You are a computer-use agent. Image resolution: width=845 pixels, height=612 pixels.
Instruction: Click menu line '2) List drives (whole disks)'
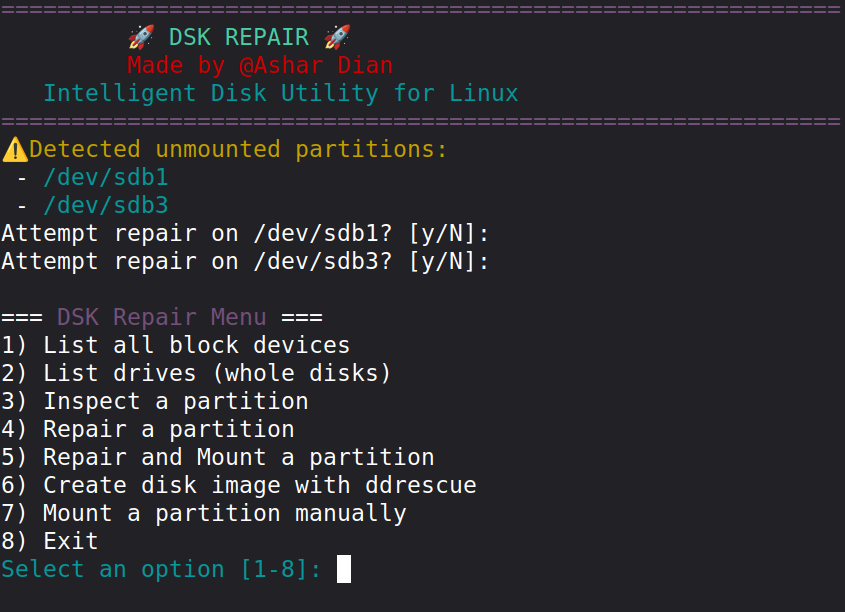196,373
